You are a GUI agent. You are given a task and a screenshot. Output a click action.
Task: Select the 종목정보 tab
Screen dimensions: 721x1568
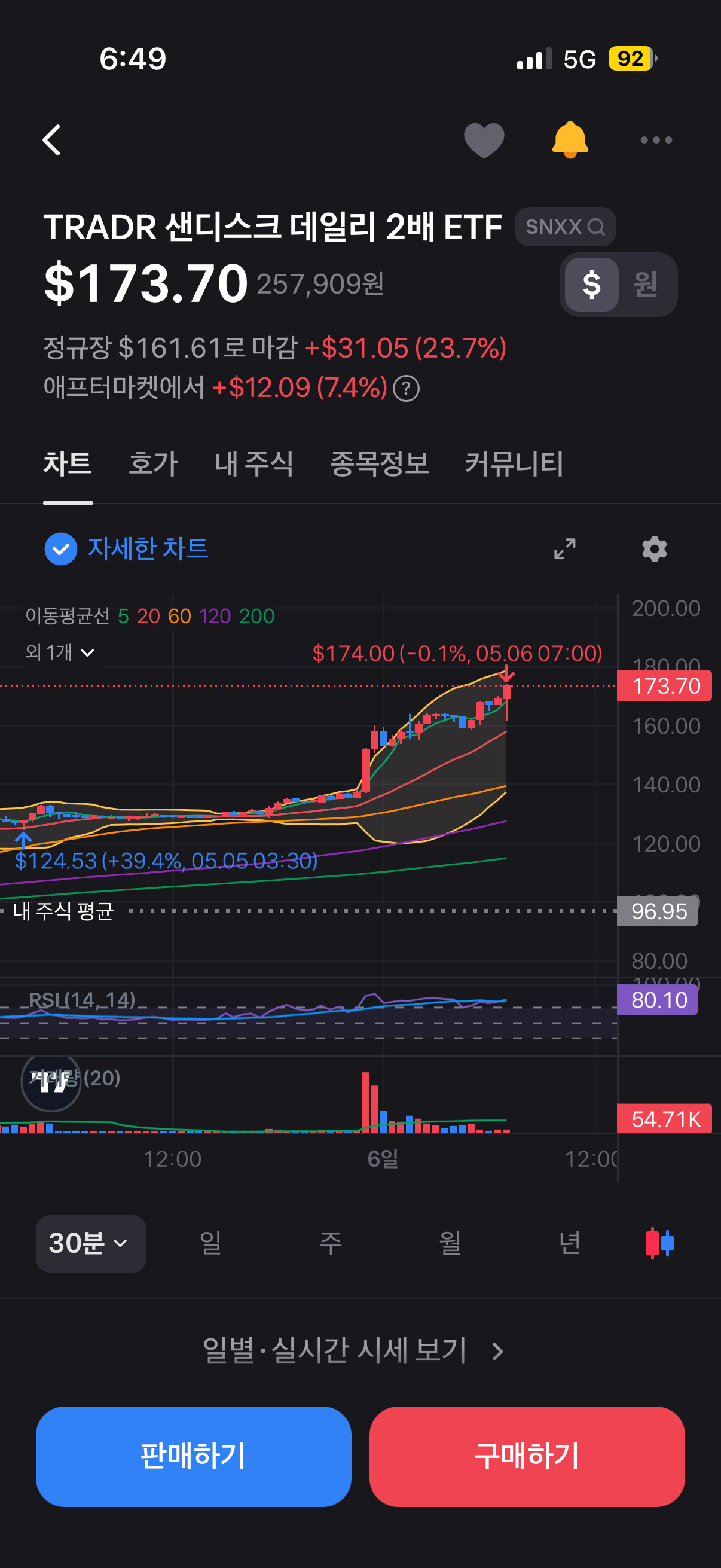click(379, 464)
